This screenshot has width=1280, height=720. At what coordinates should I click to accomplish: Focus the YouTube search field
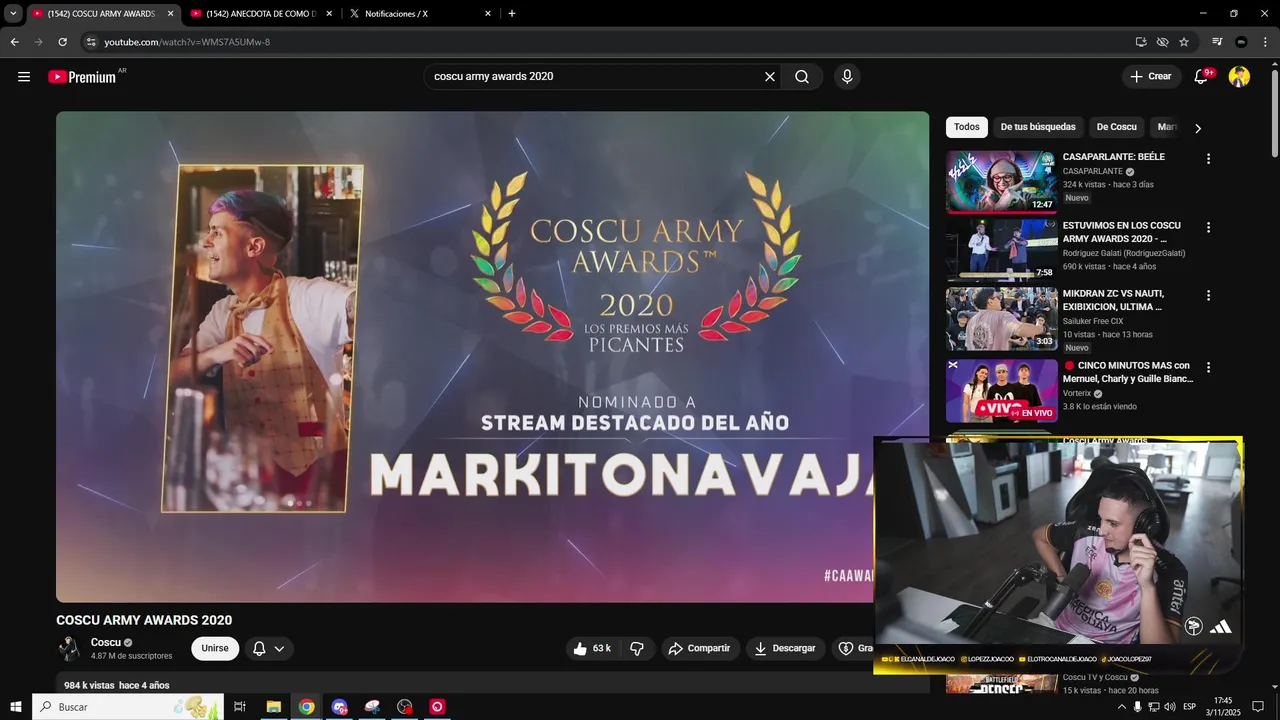596,77
